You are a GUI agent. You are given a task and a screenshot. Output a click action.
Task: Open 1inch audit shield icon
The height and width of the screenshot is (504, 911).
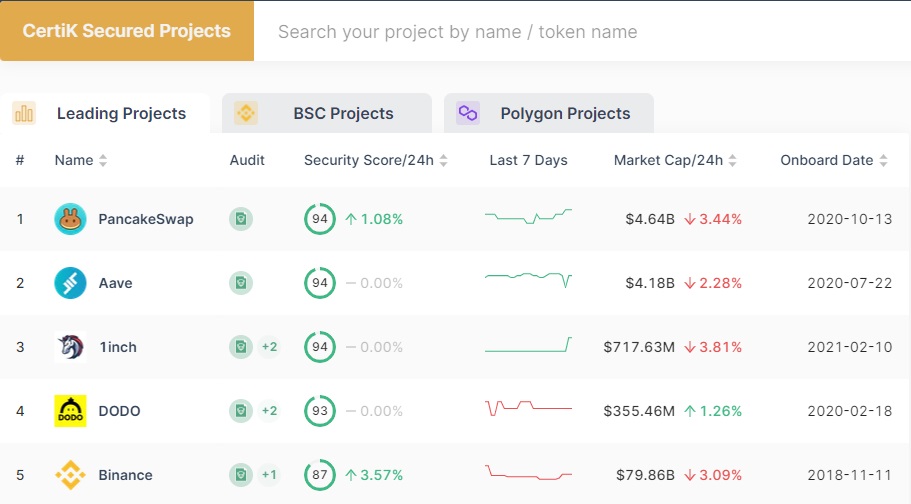point(241,347)
